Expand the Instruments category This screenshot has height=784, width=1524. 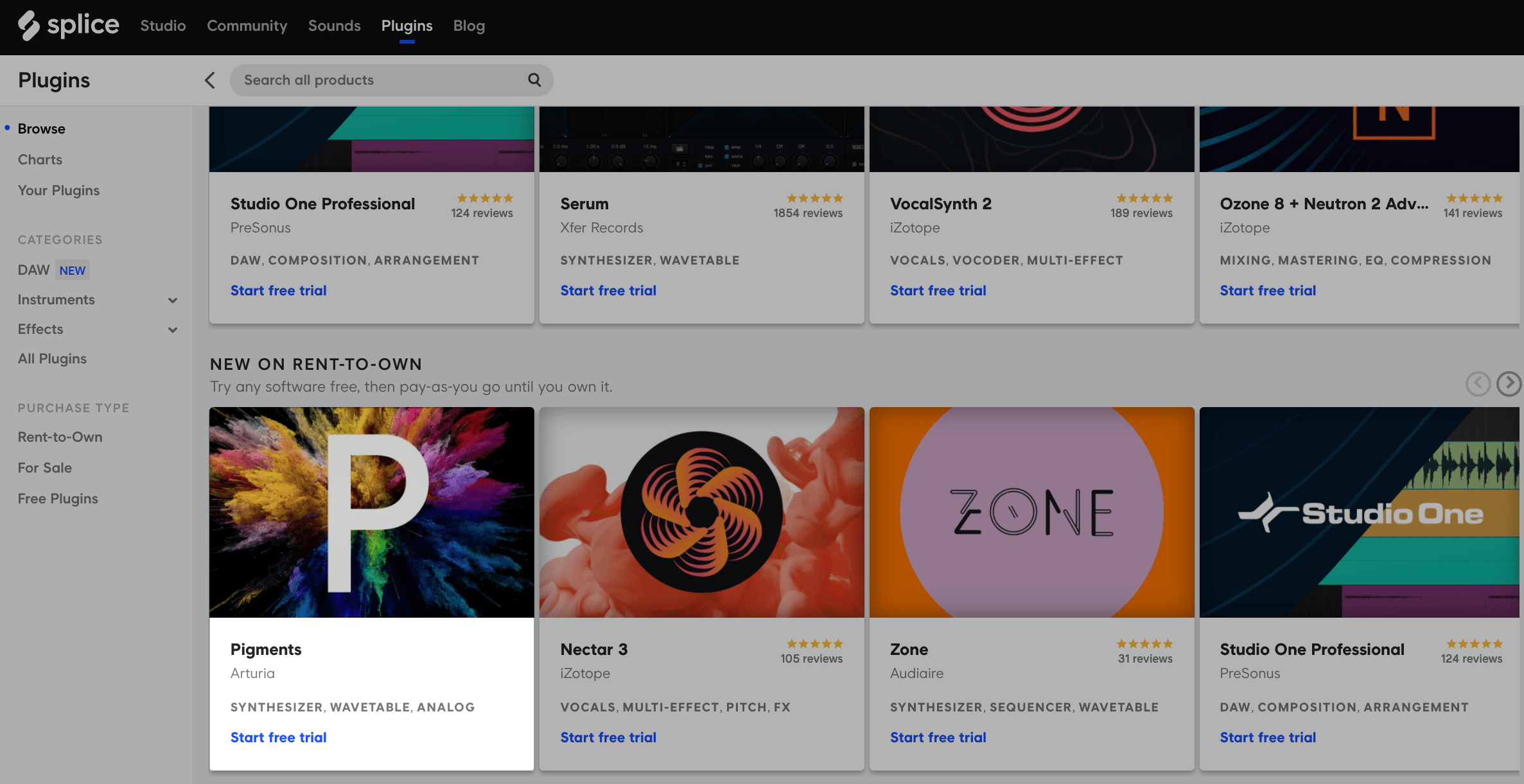pyautogui.click(x=173, y=300)
